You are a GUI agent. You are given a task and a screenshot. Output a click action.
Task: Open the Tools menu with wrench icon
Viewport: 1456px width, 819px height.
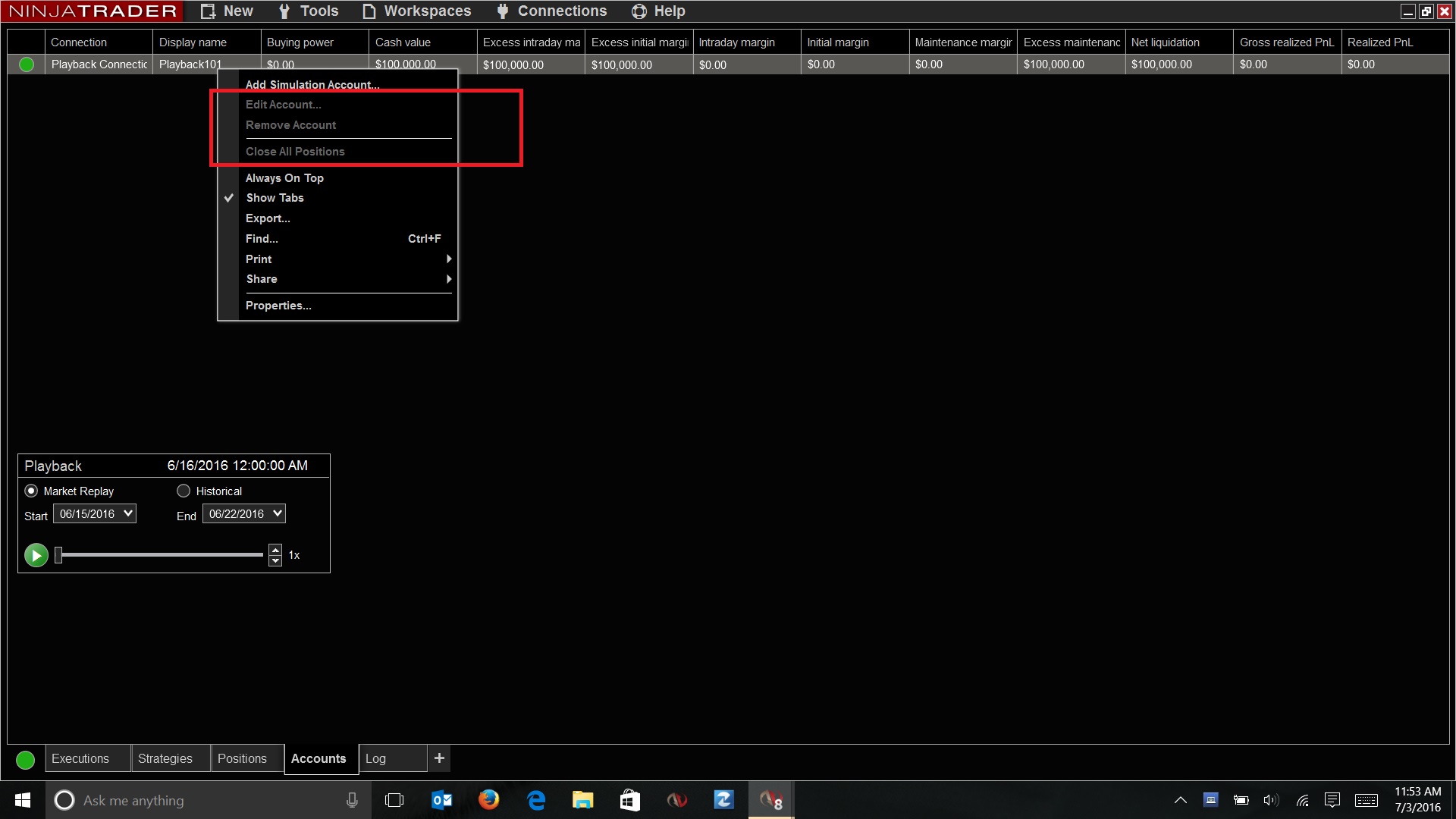(x=309, y=11)
